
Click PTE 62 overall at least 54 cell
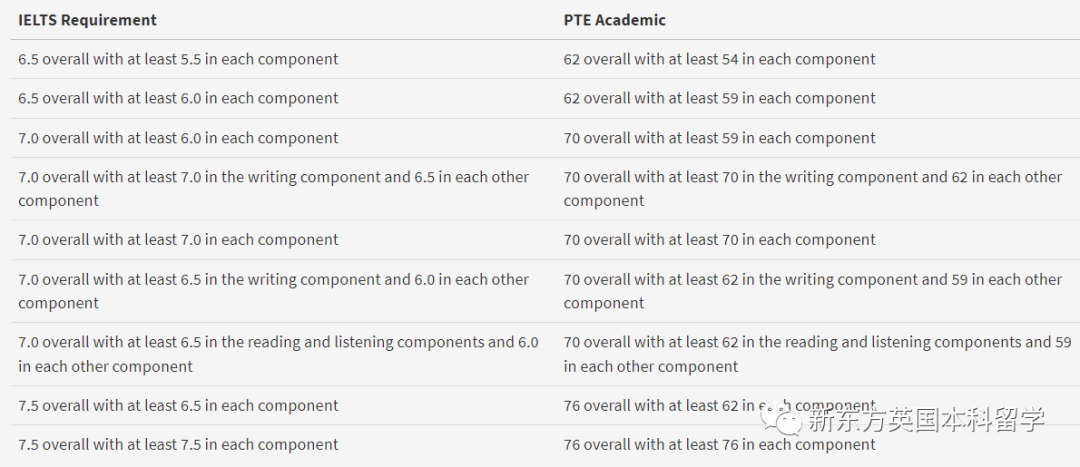[720, 59]
